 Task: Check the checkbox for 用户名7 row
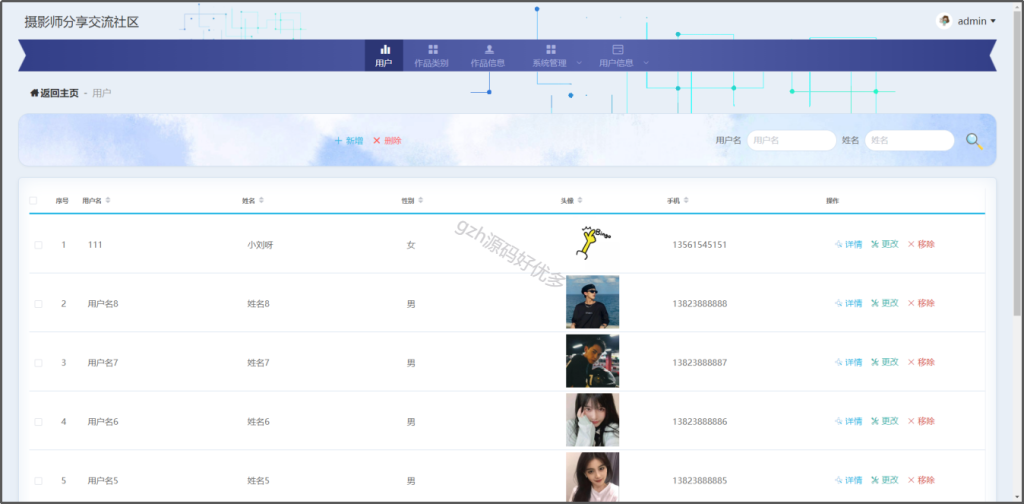tap(39, 362)
